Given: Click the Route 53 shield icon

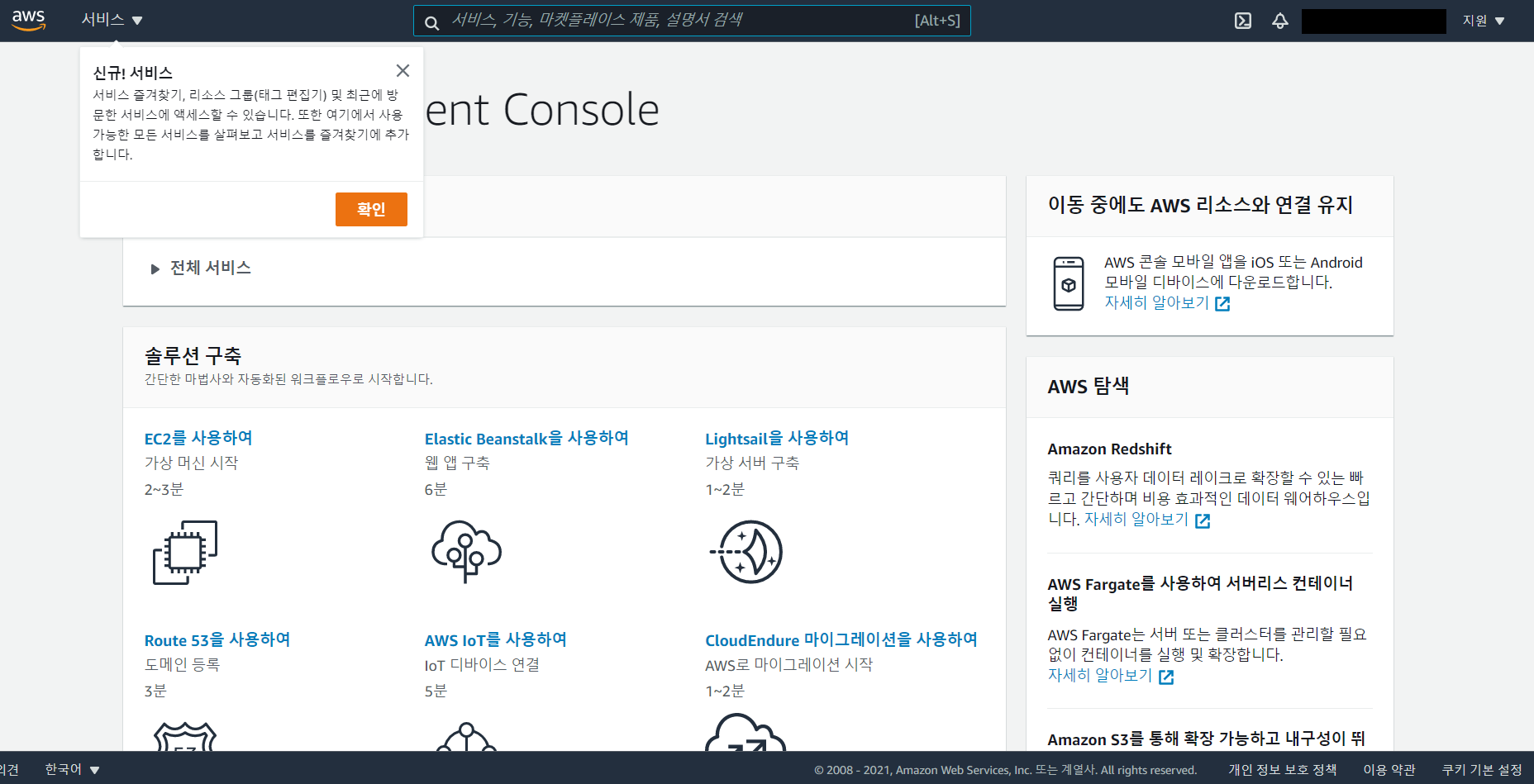Looking at the screenshot, I should (185, 736).
